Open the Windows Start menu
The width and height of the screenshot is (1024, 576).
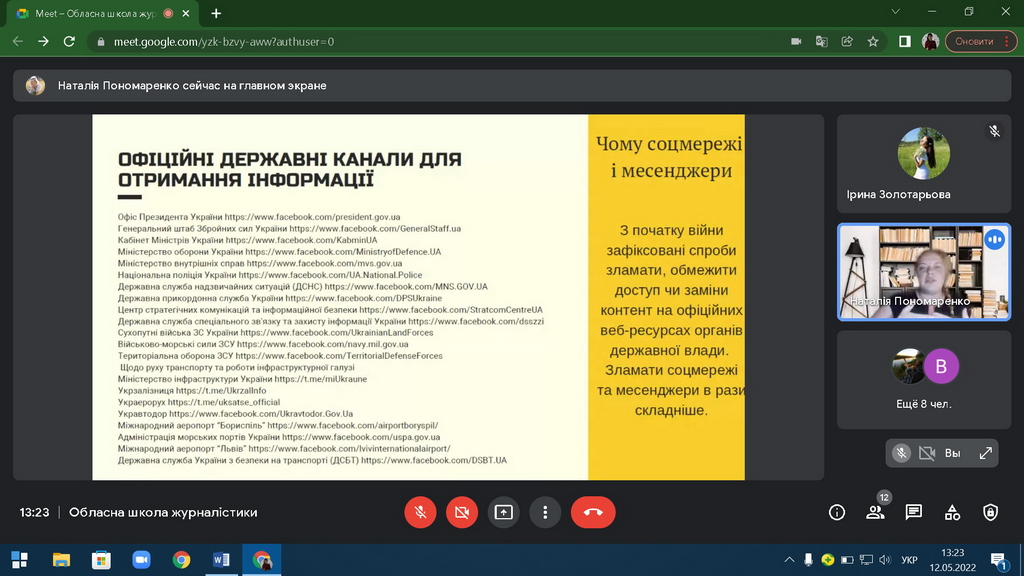click(20, 560)
